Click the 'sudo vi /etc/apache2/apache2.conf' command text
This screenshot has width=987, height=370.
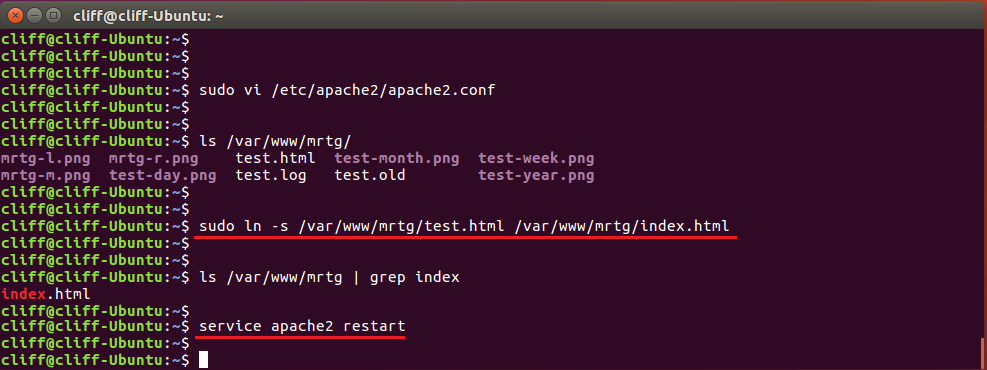347,91
